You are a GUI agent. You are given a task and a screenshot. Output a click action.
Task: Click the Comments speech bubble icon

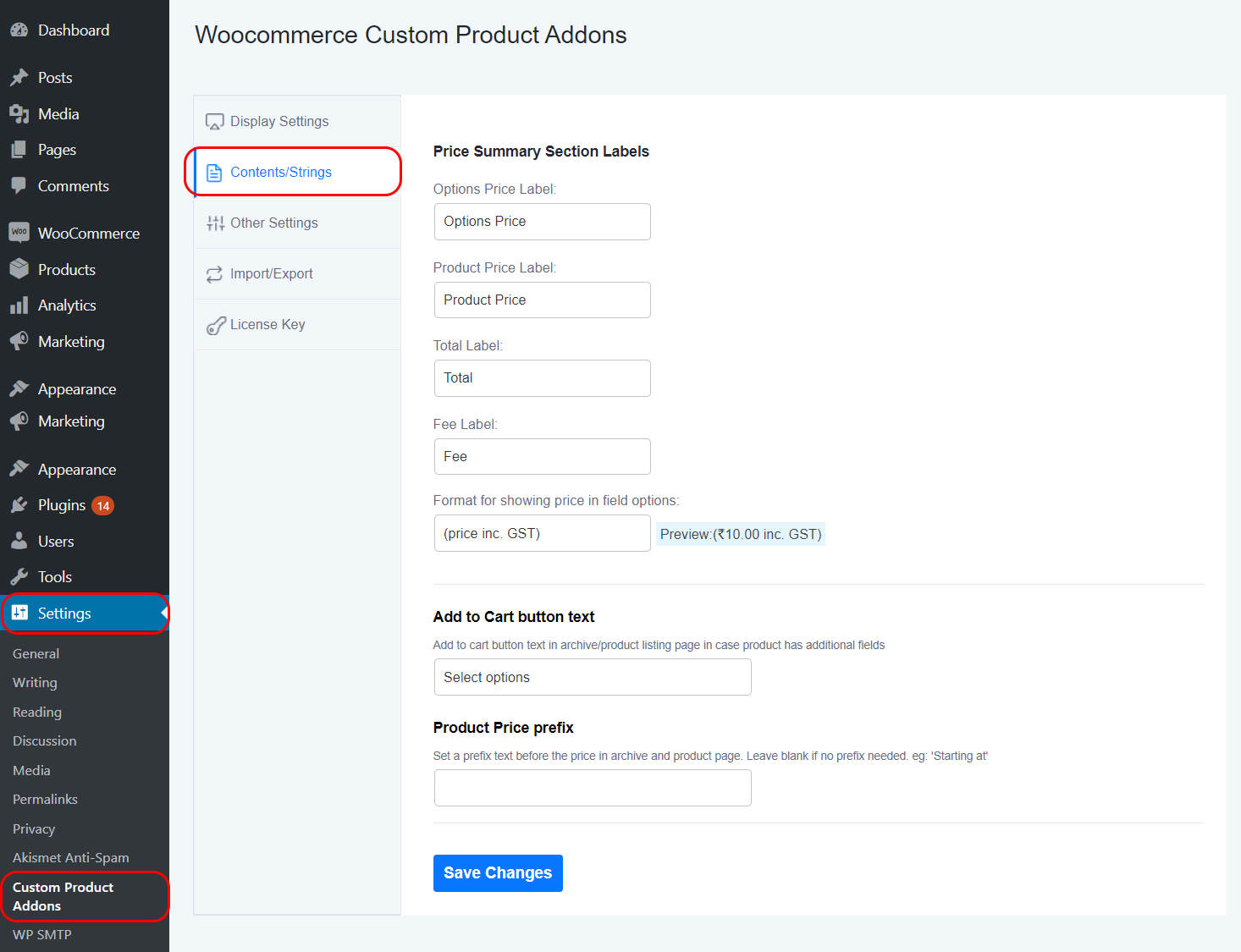pos(19,186)
